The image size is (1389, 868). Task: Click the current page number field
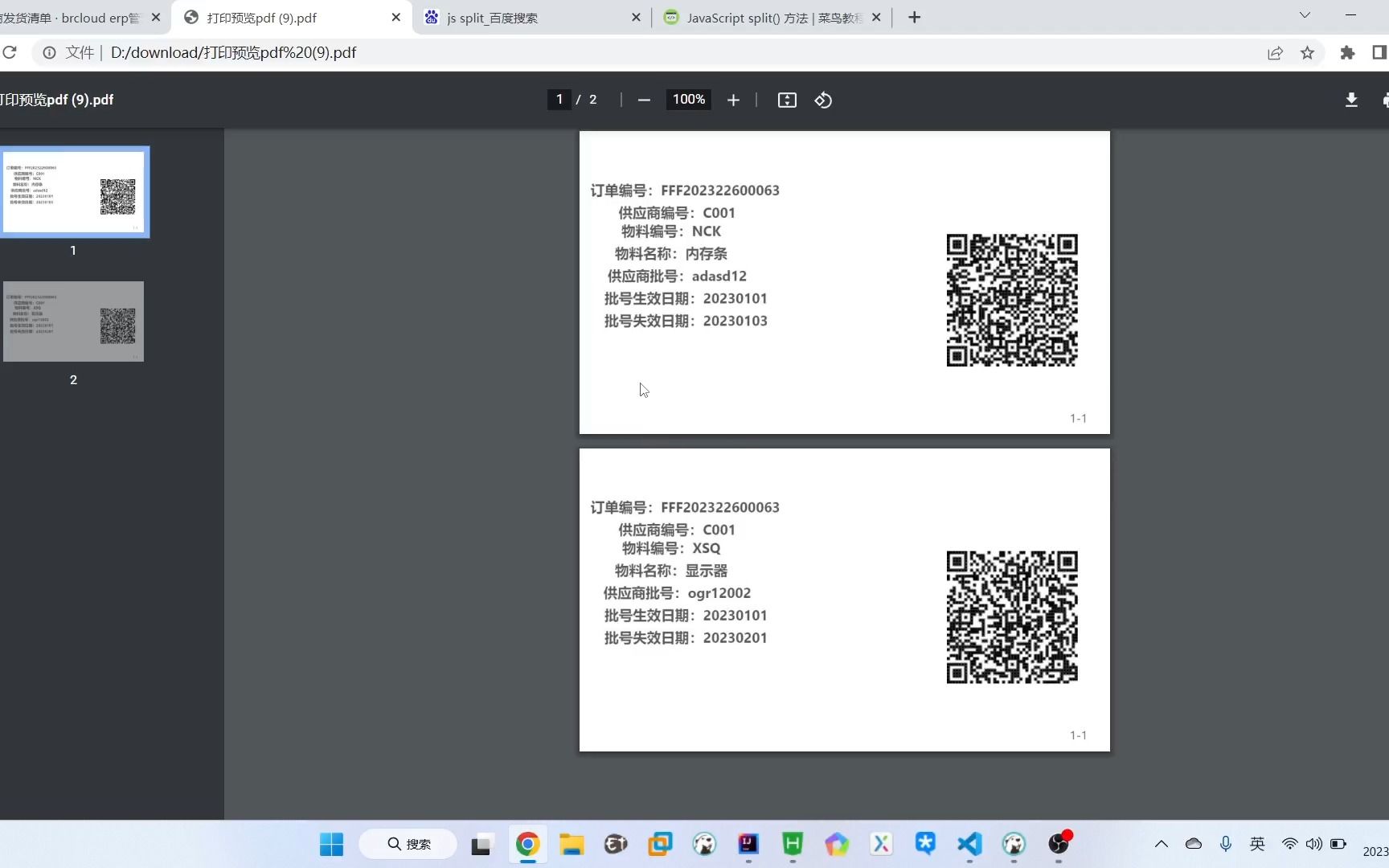559,100
